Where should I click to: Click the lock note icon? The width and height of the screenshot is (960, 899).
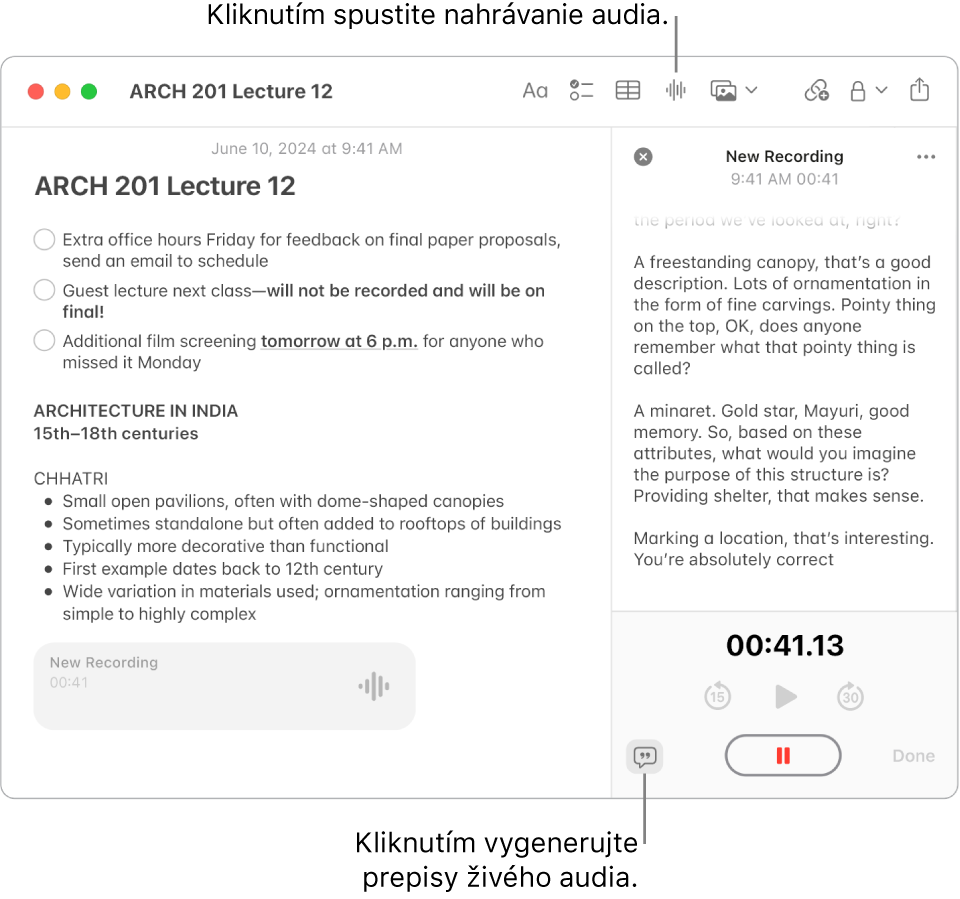click(858, 91)
